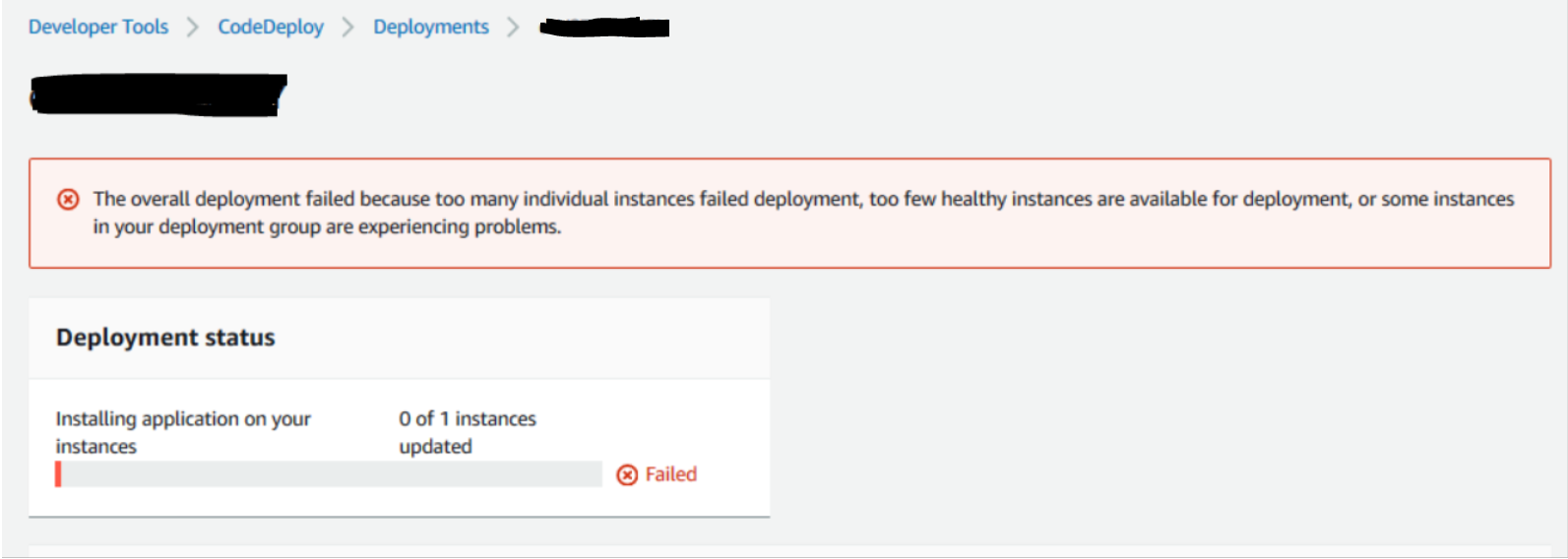1568x559 pixels.
Task: Click the "Installing application on your instances" label
Action: click(x=183, y=419)
